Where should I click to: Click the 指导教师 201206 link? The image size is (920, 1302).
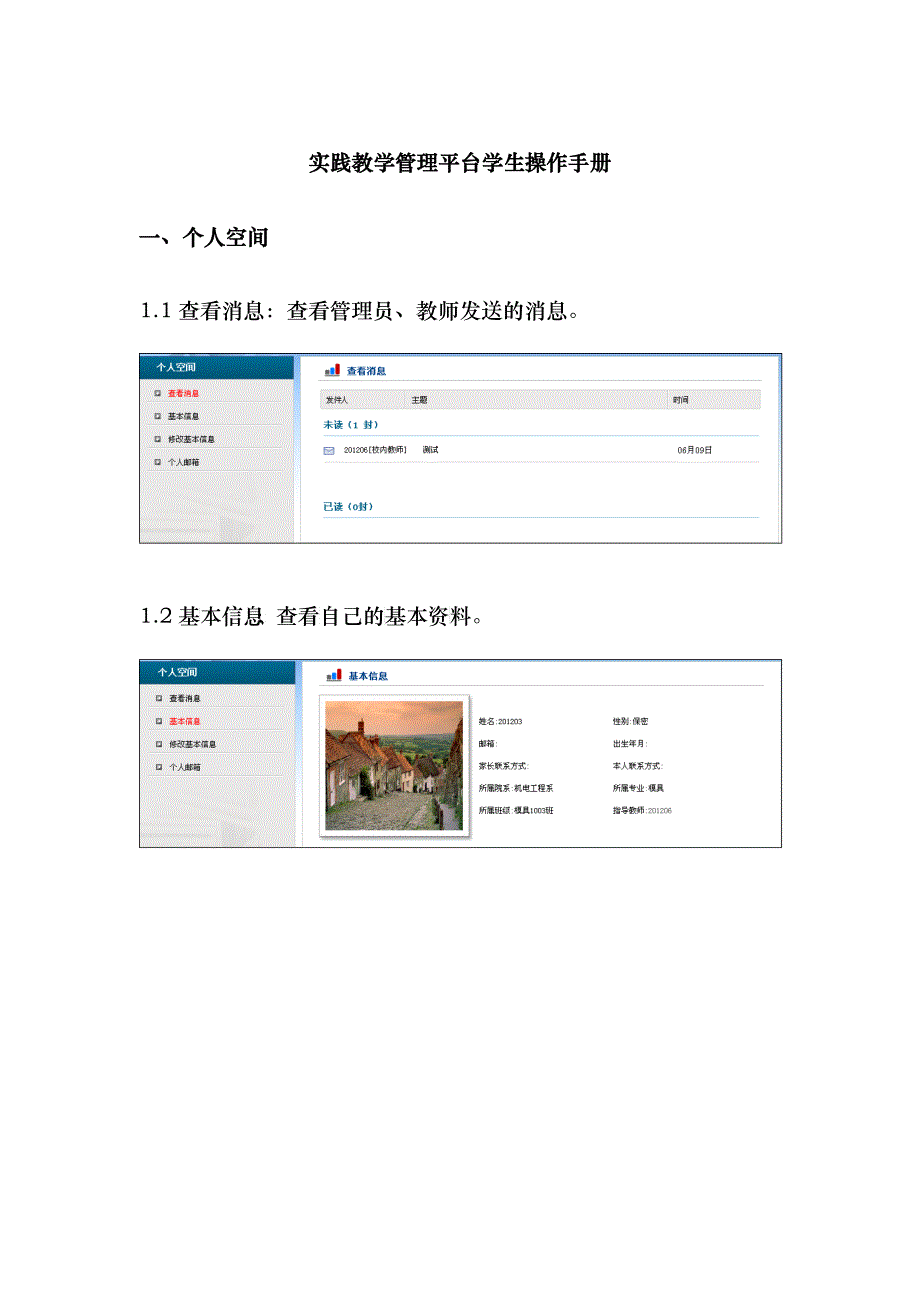click(x=659, y=810)
